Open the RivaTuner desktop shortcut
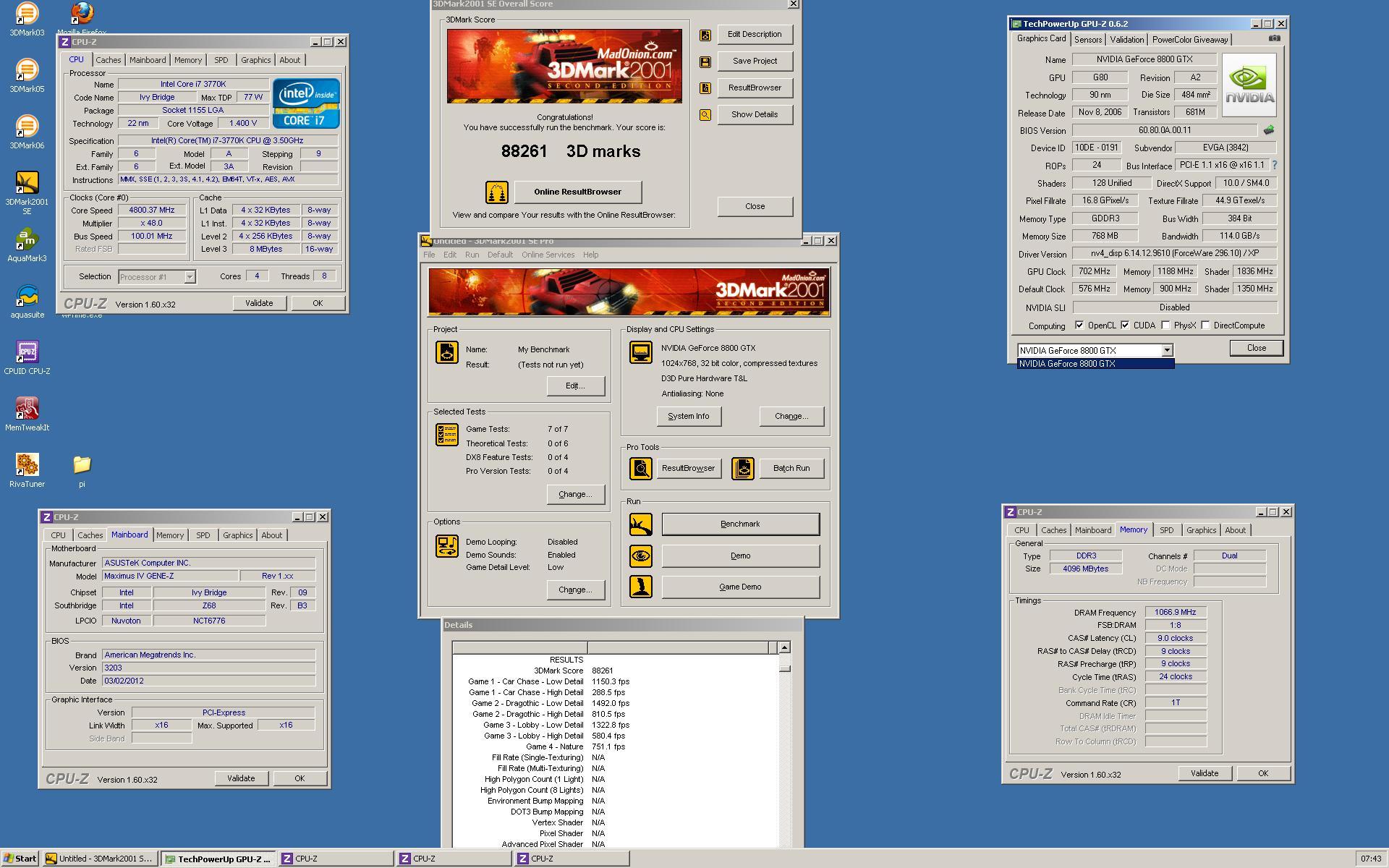Viewport: 1389px width, 868px height. [x=27, y=471]
